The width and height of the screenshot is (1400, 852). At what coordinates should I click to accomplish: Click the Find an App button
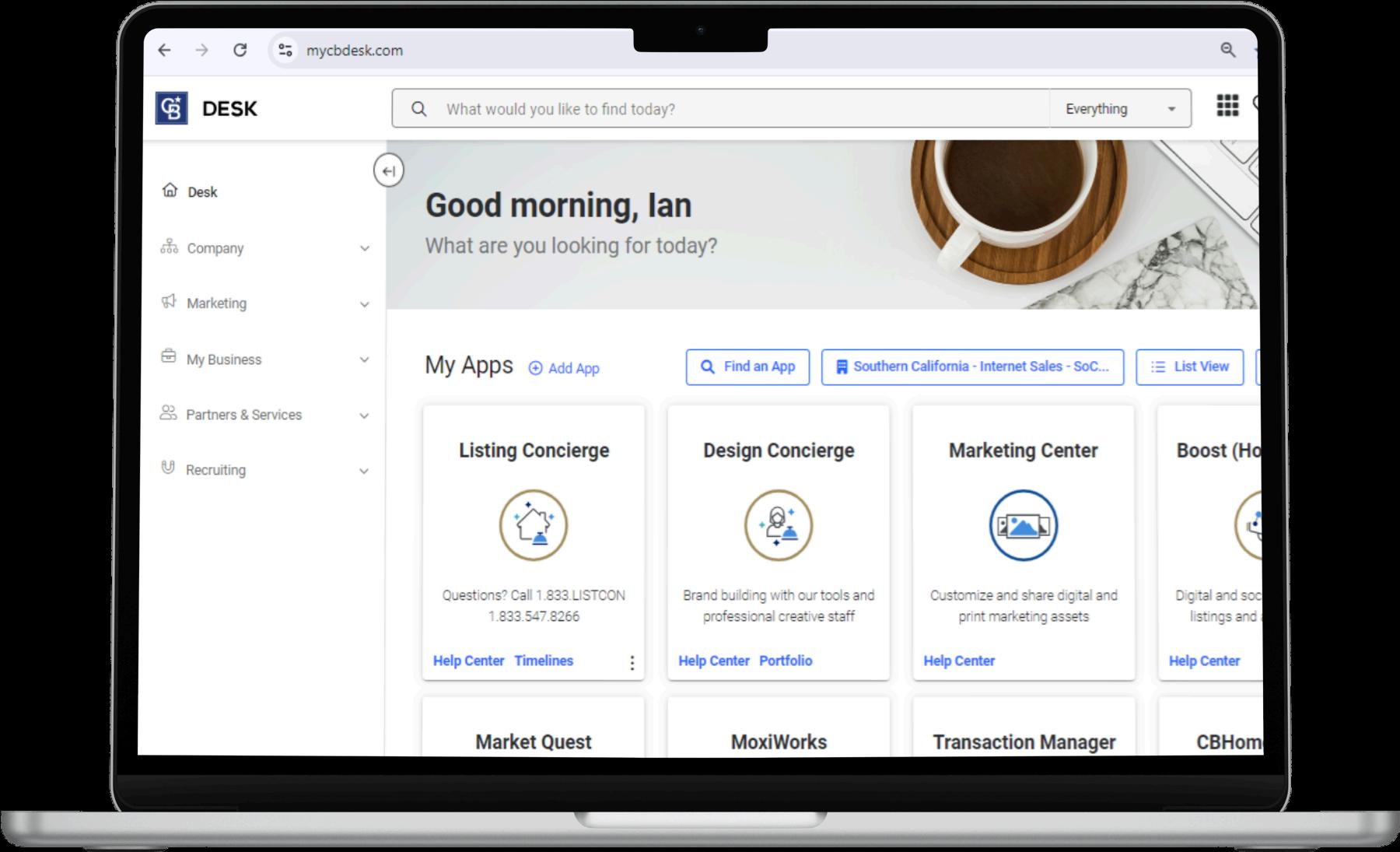pyautogui.click(x=747, y=367)
